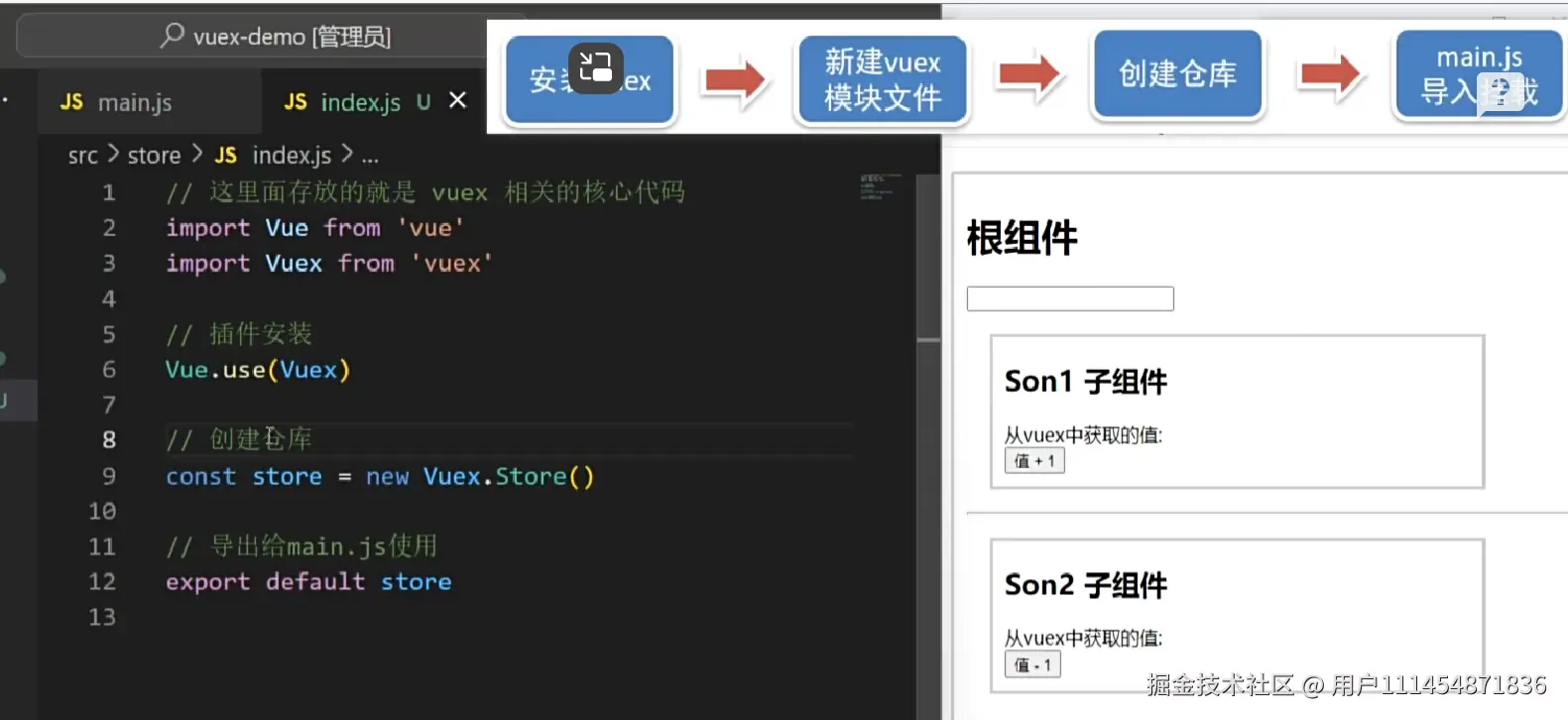Click the JS file icon on index.js tab
Image resolution: width=1568 pixels, height=720 pixels.
tap(296, 101)
